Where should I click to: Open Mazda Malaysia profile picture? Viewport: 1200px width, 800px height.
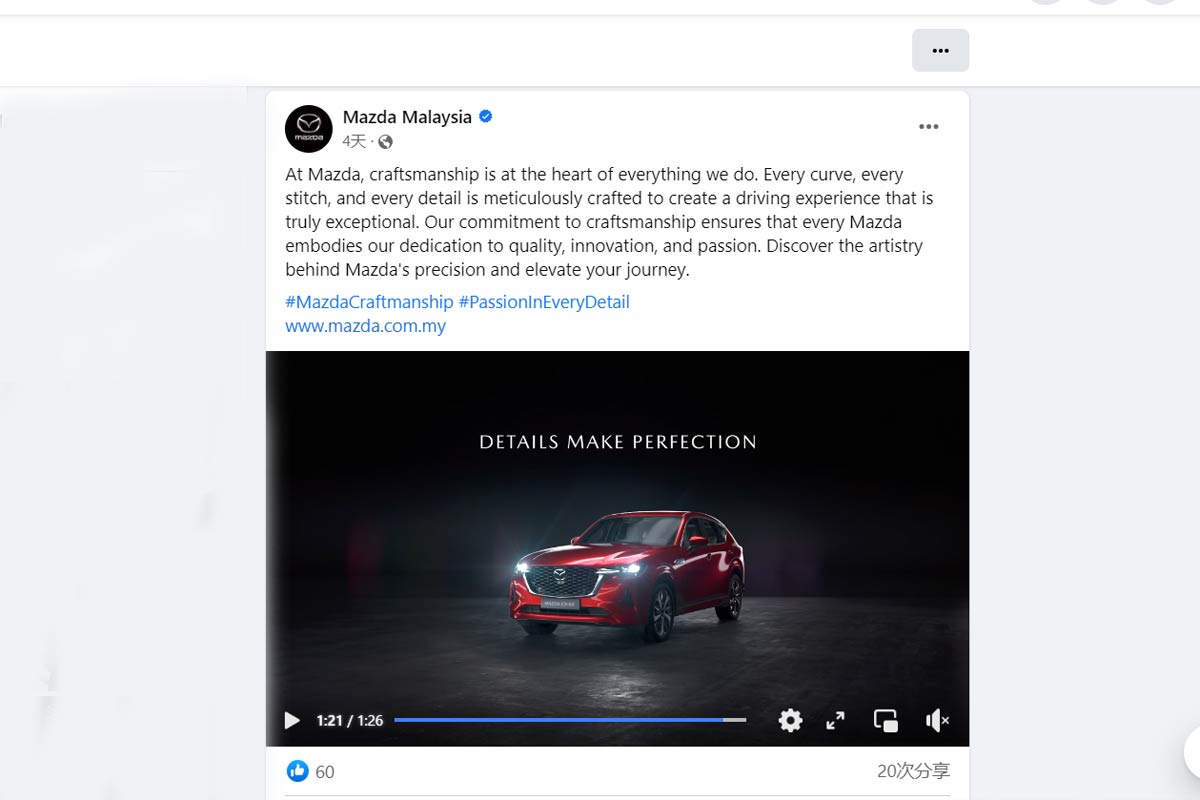coord(308,128)
